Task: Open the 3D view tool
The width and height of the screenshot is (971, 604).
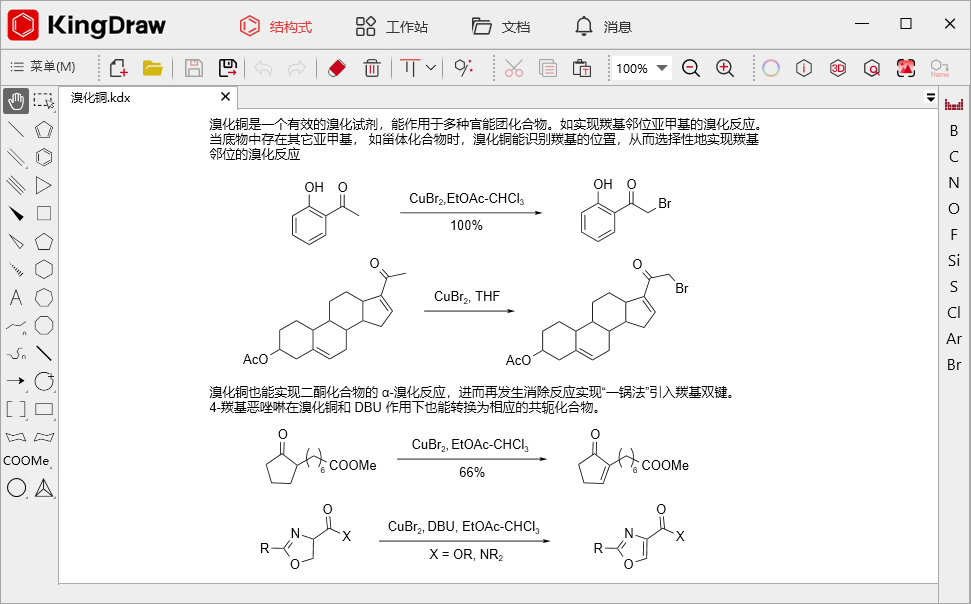Action: click(838, 67)
